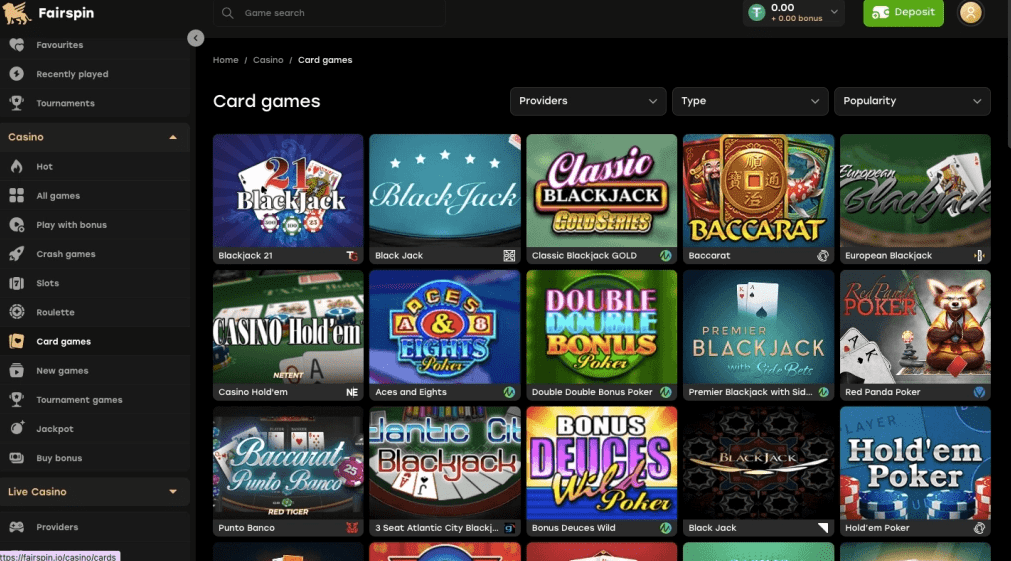
Task: Click provider icon on Blackjack 21 card
Action: (x=352, y=256)
